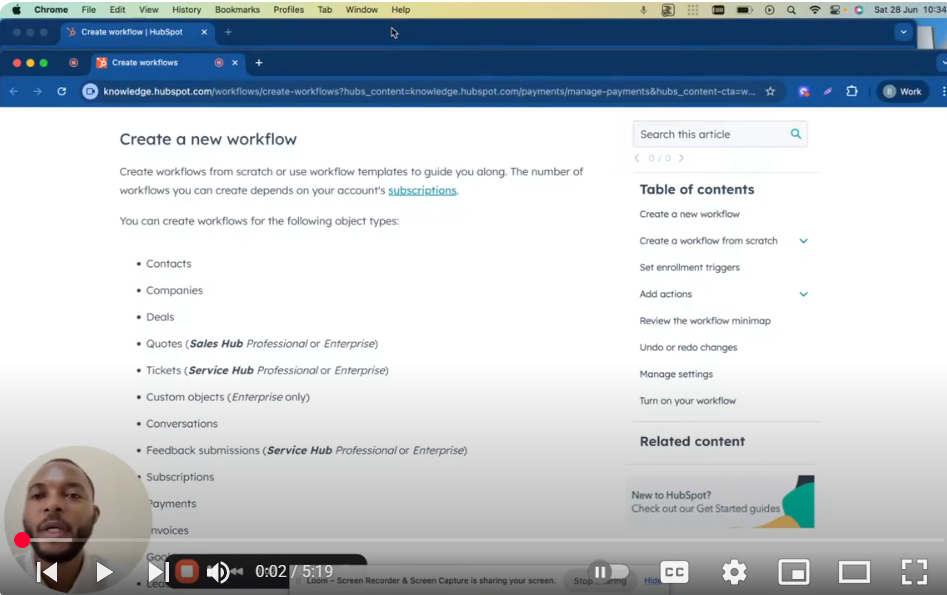947x595 pixels.
Task: Go to the previous search result chevron
Action: [x=637, y=158]
